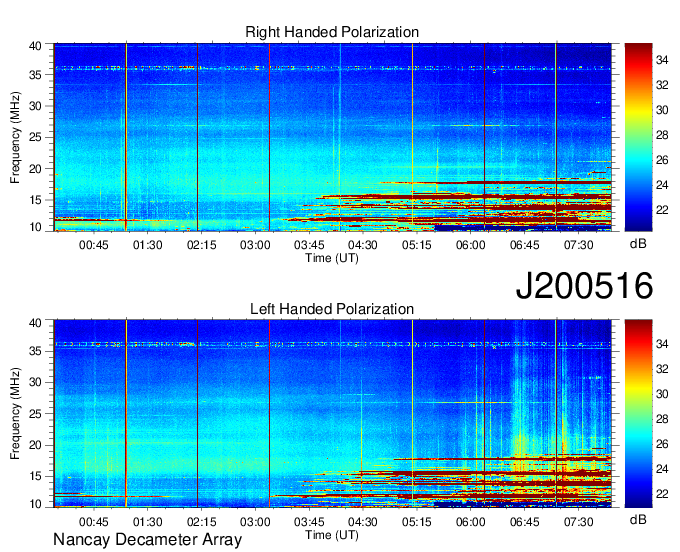Click the 03:00 tick under right-handed plot

coord(255,245)
